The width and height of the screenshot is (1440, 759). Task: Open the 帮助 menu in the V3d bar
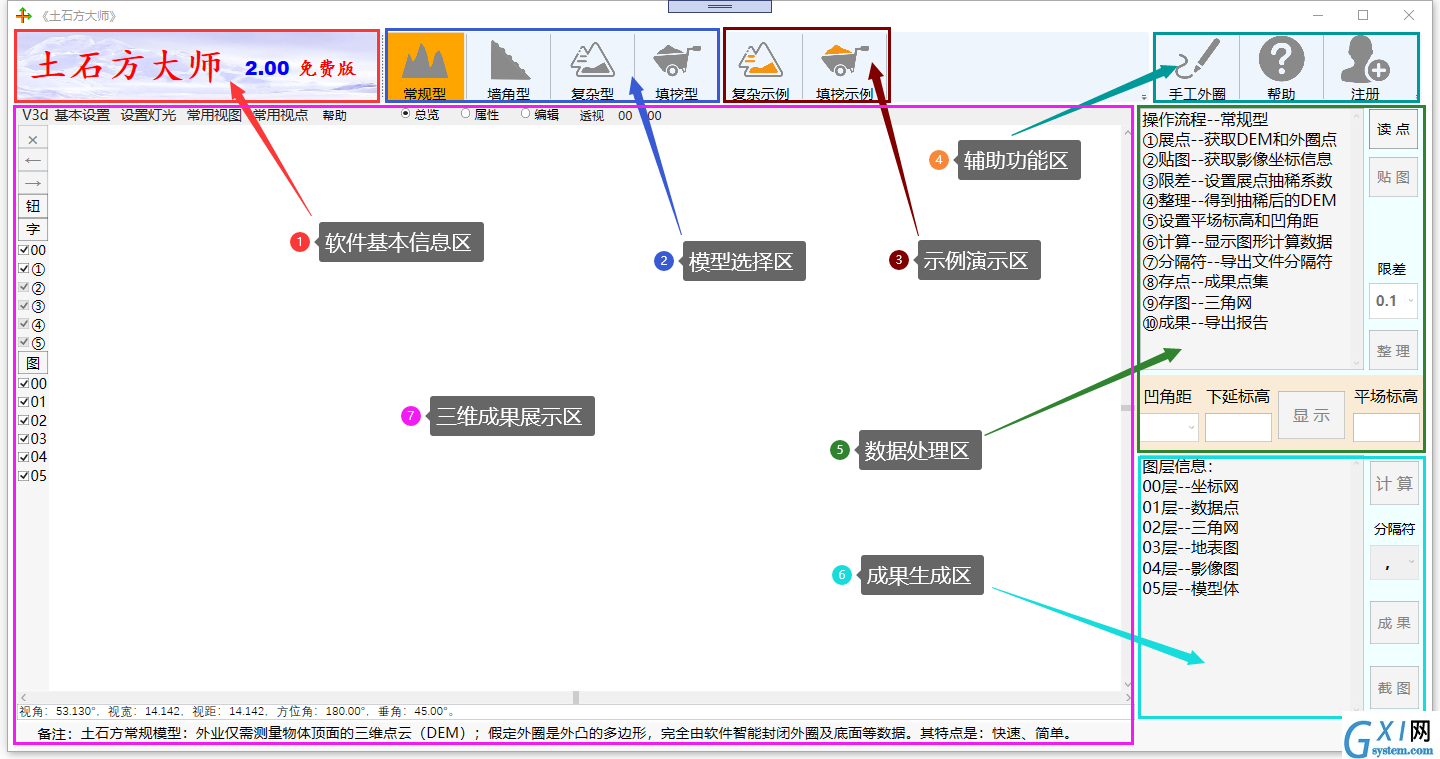coord(334,115)
